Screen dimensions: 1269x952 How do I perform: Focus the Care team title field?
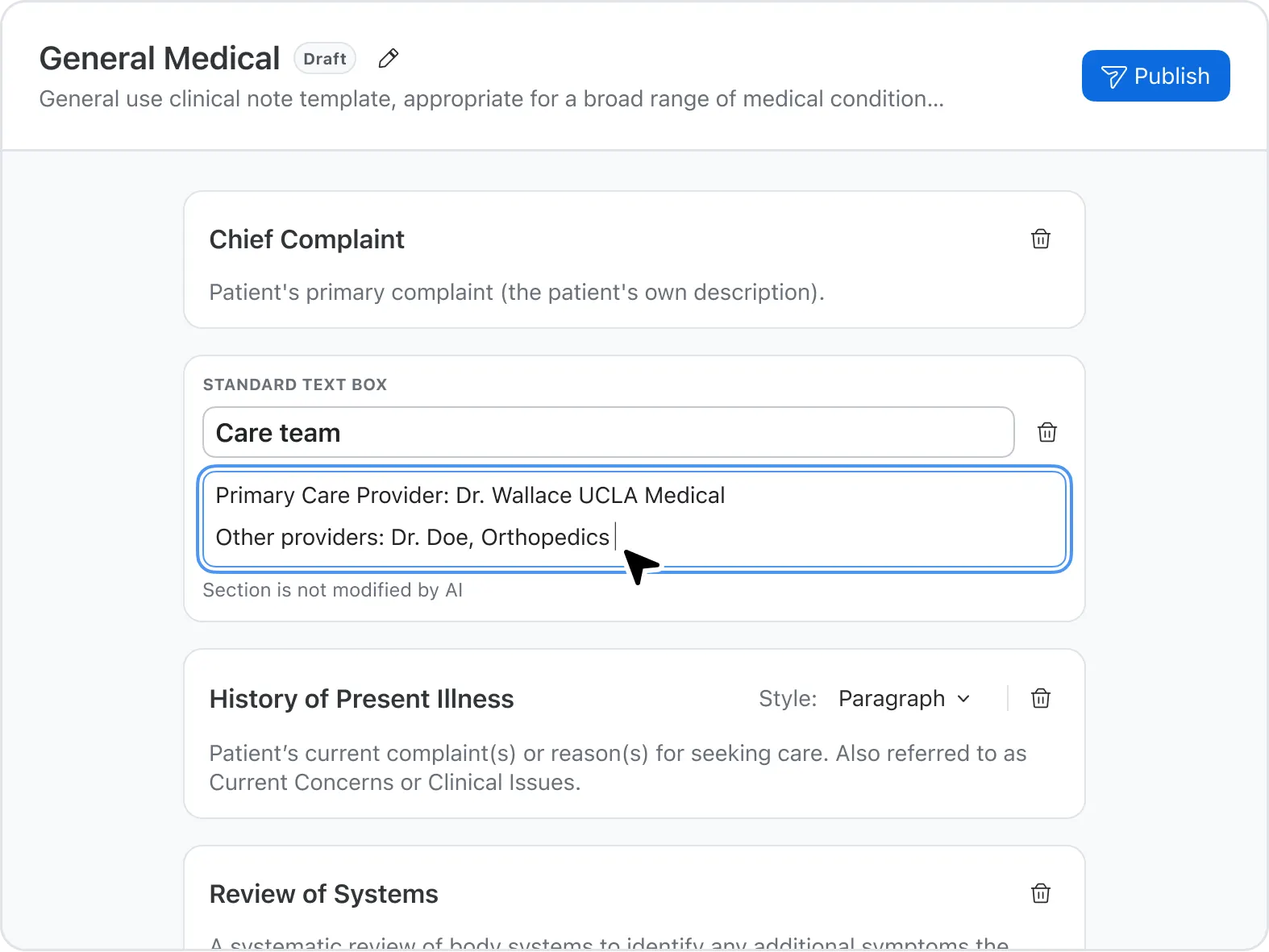608,433
